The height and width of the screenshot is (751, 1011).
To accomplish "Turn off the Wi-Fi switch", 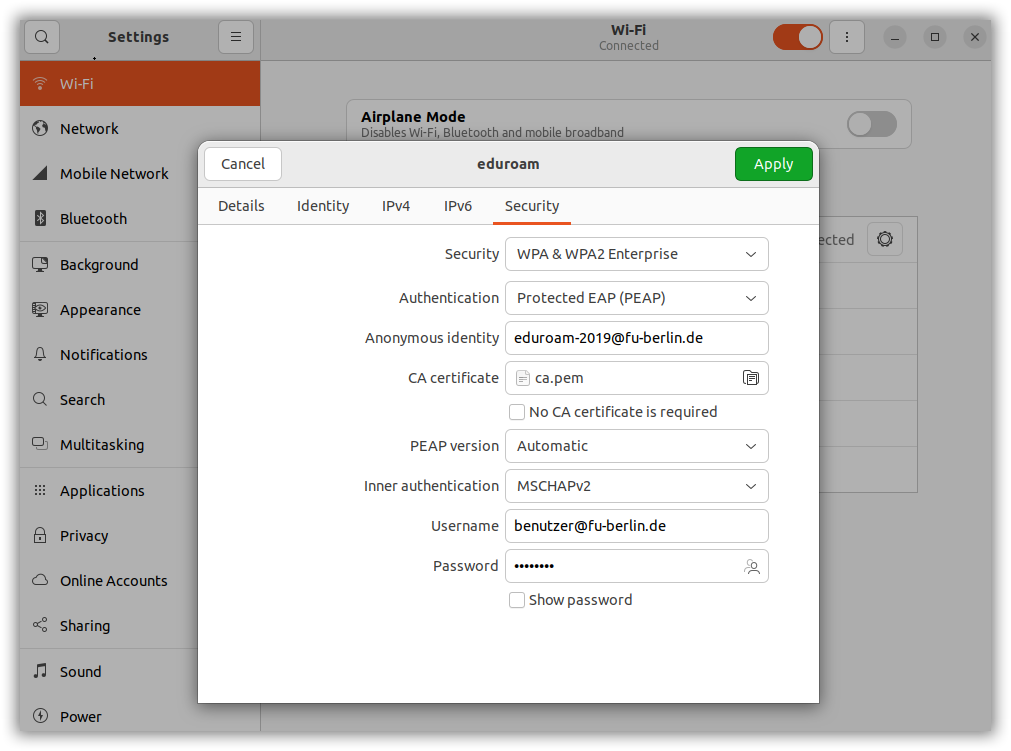I will coord(797,37).
